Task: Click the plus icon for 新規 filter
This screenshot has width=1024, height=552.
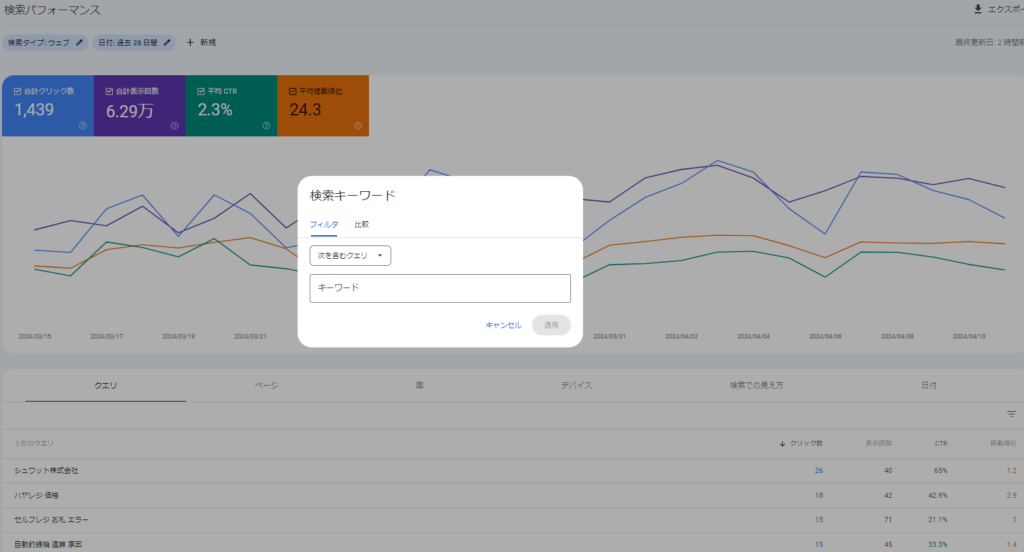Action: click(190, 42)
